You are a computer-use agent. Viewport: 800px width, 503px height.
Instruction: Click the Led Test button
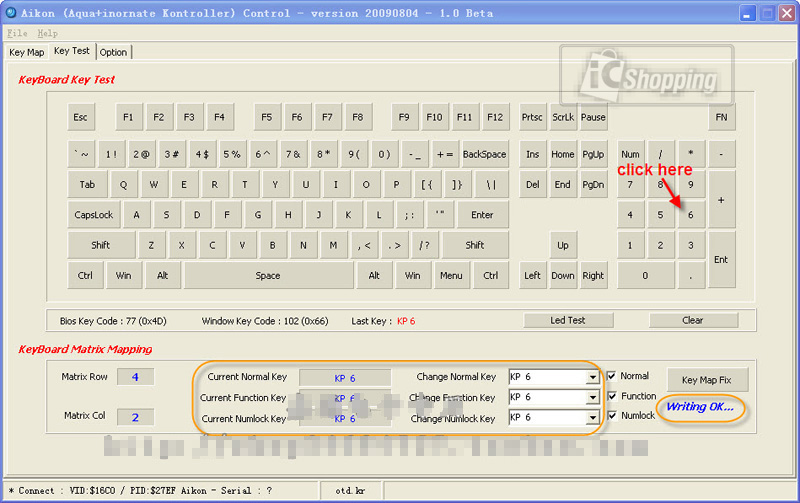pyautogui.click(x=568, y=321)
